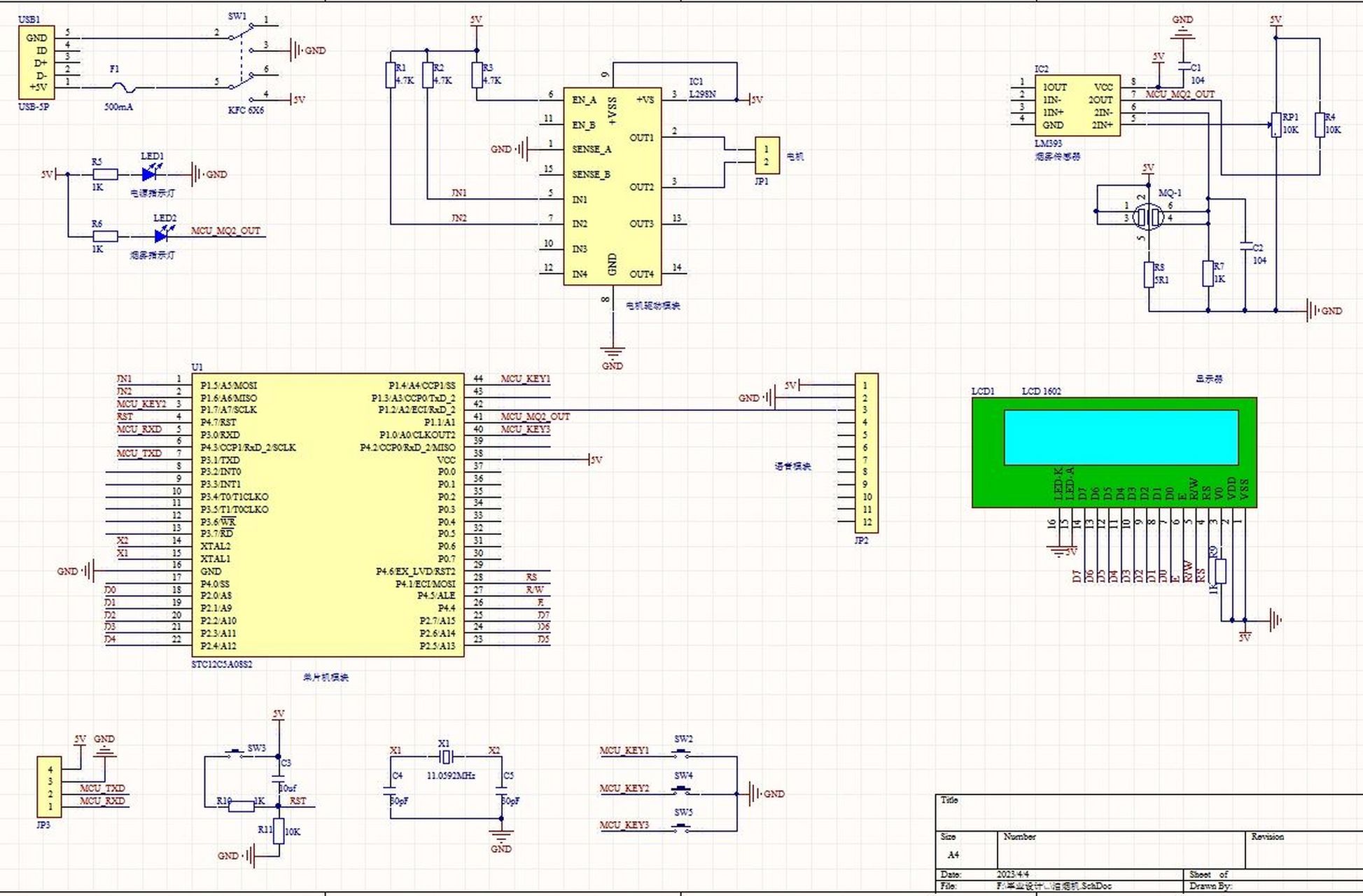The image size is (1363, 896).
Task: Click the IN1 net label at L298N
Action: [x=459, y=192]
